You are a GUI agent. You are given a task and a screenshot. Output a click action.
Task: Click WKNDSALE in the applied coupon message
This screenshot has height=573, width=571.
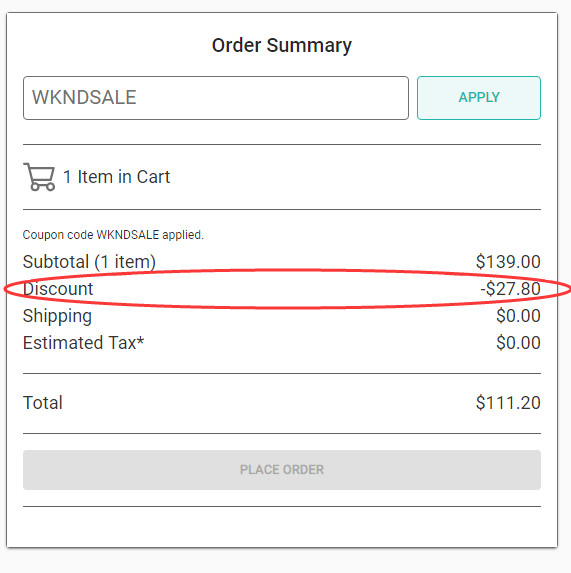click(x=128, y=235)
